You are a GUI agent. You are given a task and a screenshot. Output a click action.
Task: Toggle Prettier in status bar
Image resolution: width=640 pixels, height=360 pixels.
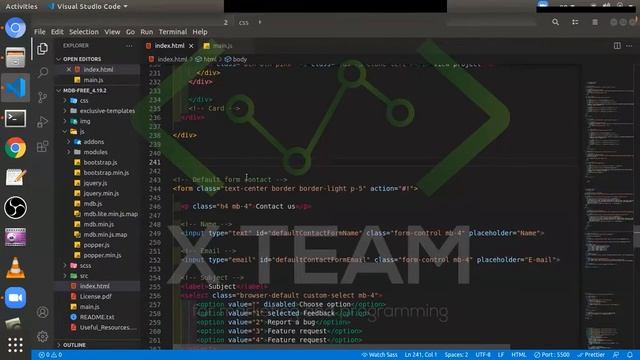point(591,355)
